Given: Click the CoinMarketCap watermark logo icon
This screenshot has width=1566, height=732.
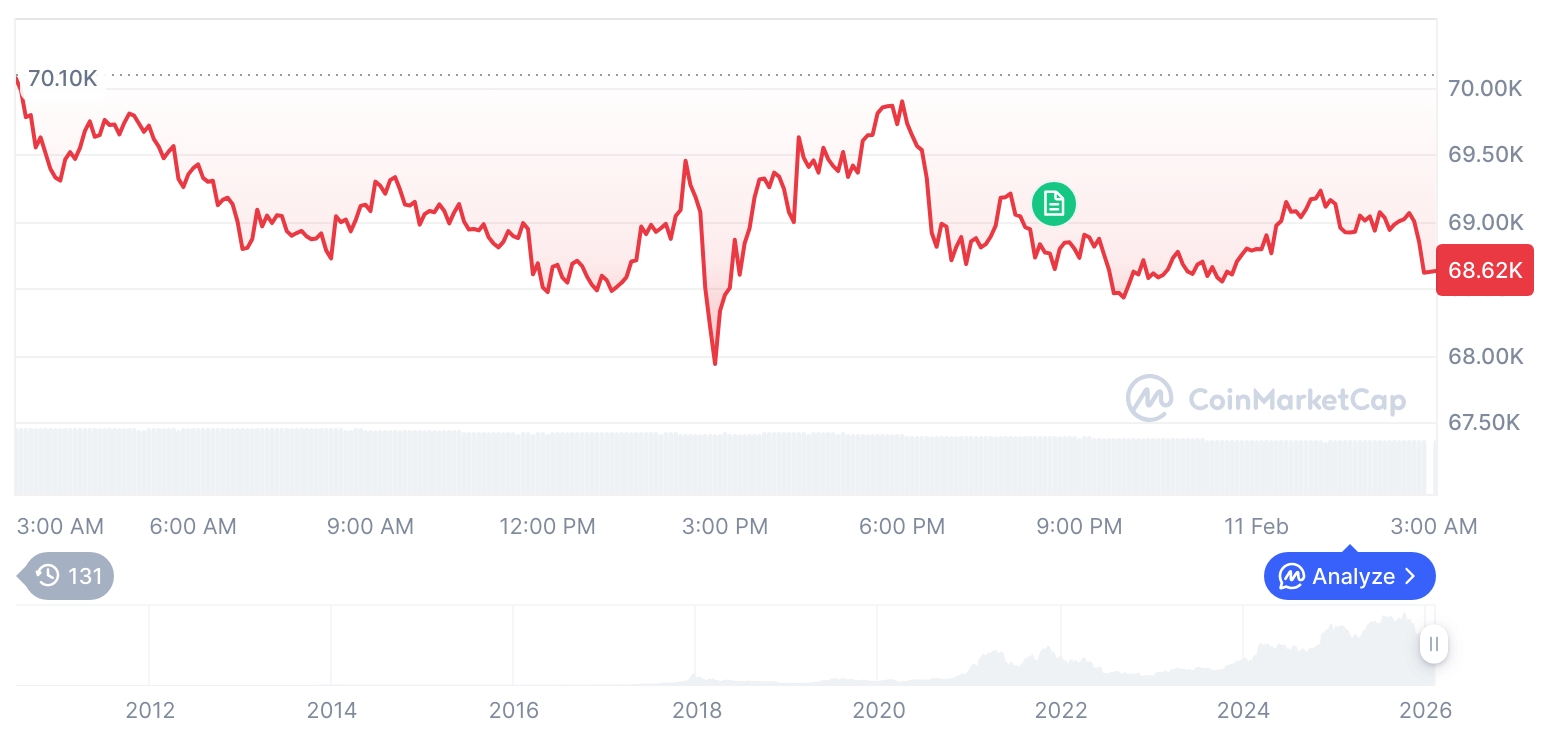Looking at the screenshot, I should [1149, 398].
